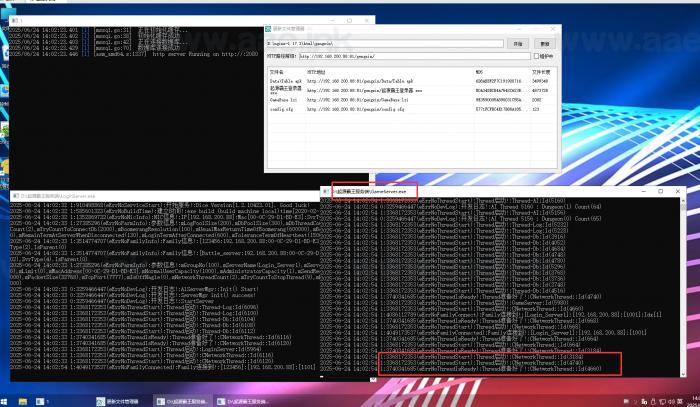This screenshot has width=700, height=407.
Task: Click the update file manager title bar icon
Action: (268, 29)
